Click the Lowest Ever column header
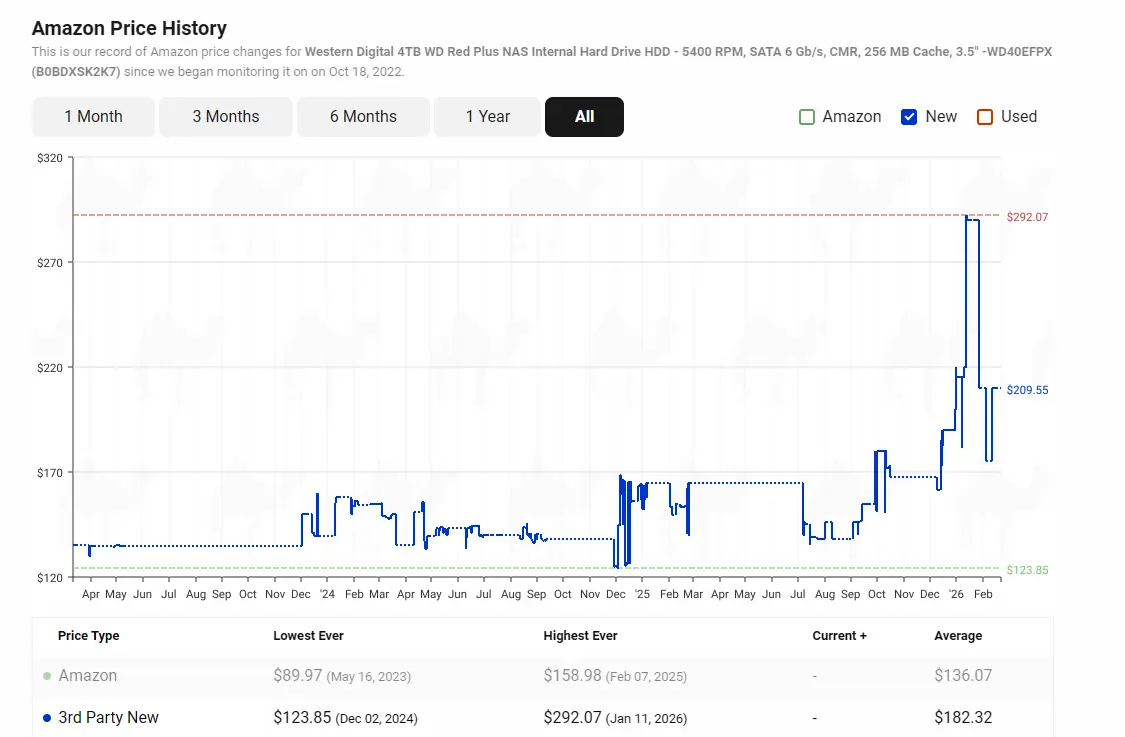This screenshot has width=1125, height=737. [308, 636]
